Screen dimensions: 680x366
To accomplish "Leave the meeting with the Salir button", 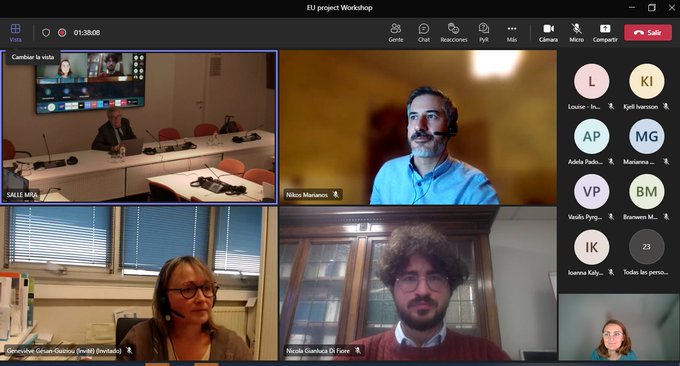I will pos(648,33).
